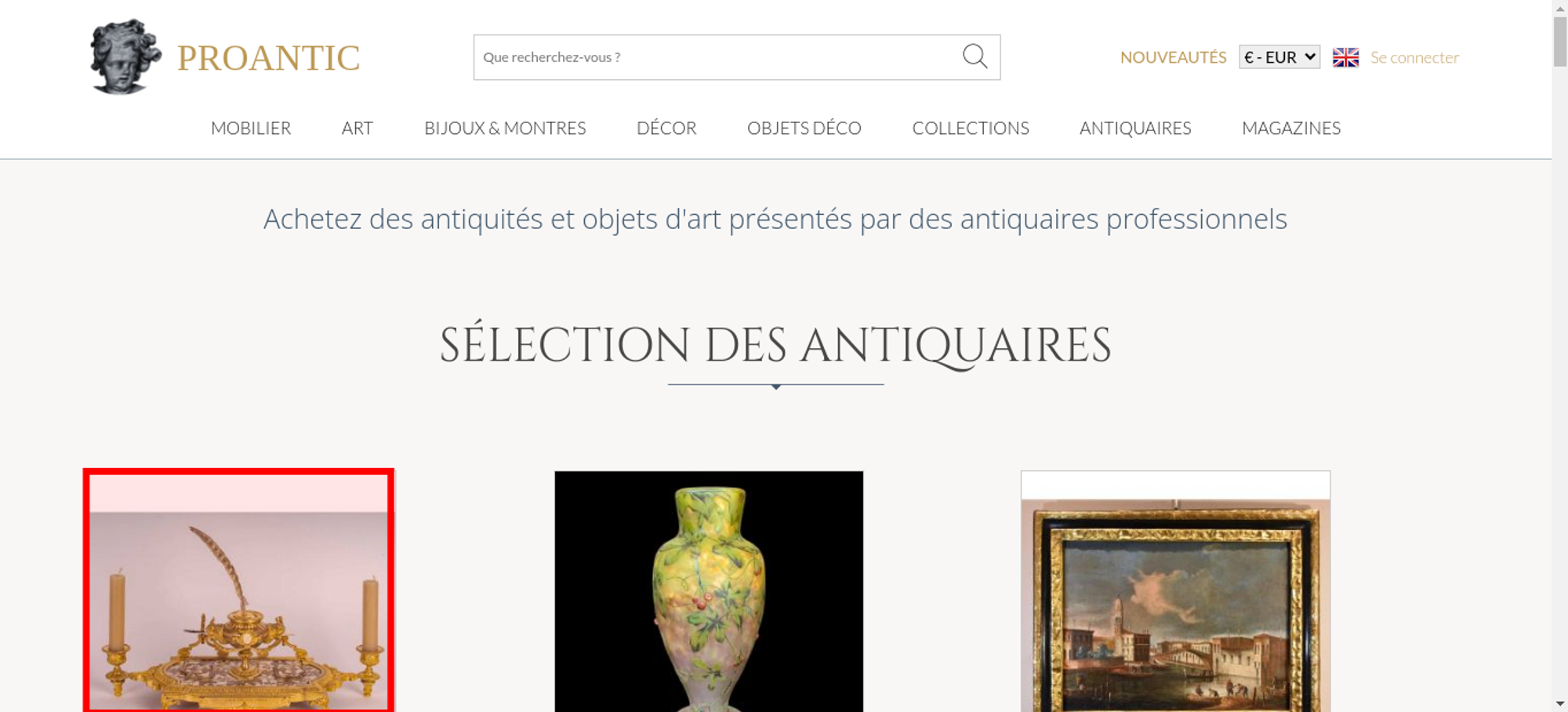Open the BIJOUX & MONTRES menu
The width and height of the screenshot is (1568, 712).
505,128
